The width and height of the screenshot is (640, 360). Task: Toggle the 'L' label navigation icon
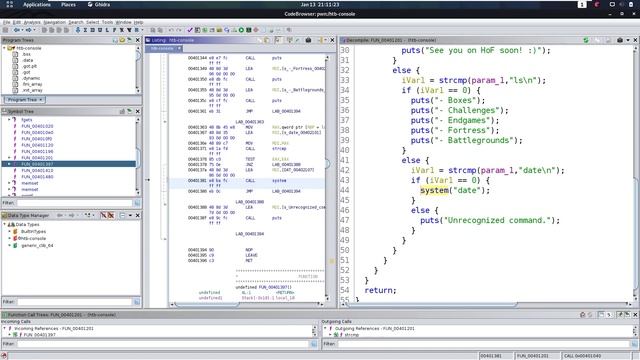click(x=107, y=30)
